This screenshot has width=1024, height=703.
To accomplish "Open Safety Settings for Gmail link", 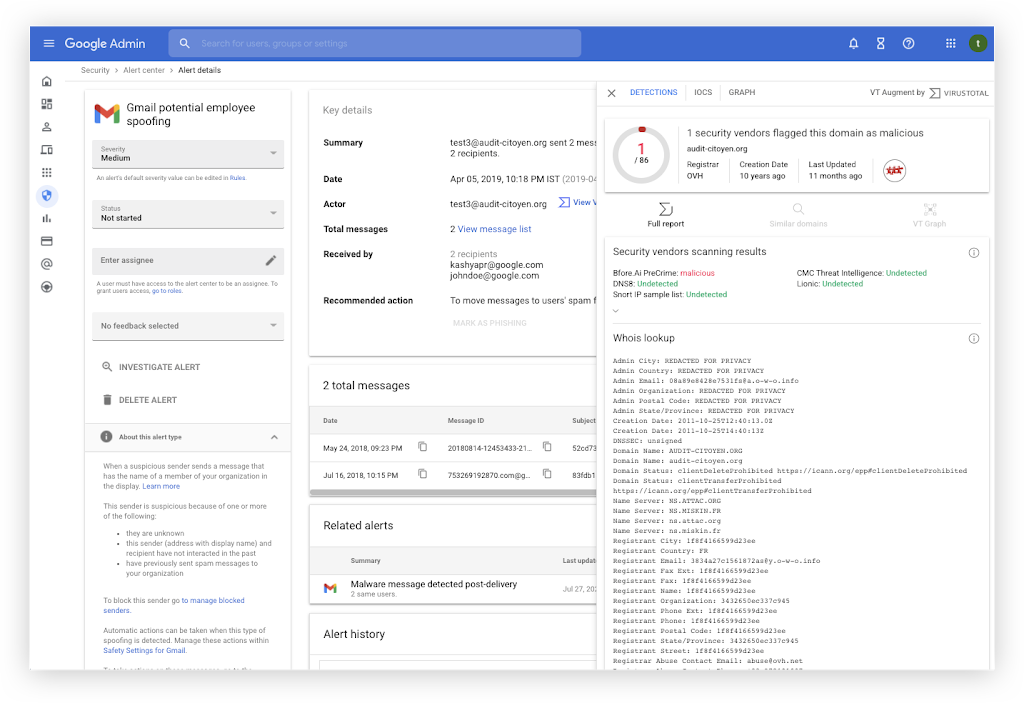I will 144,651.
